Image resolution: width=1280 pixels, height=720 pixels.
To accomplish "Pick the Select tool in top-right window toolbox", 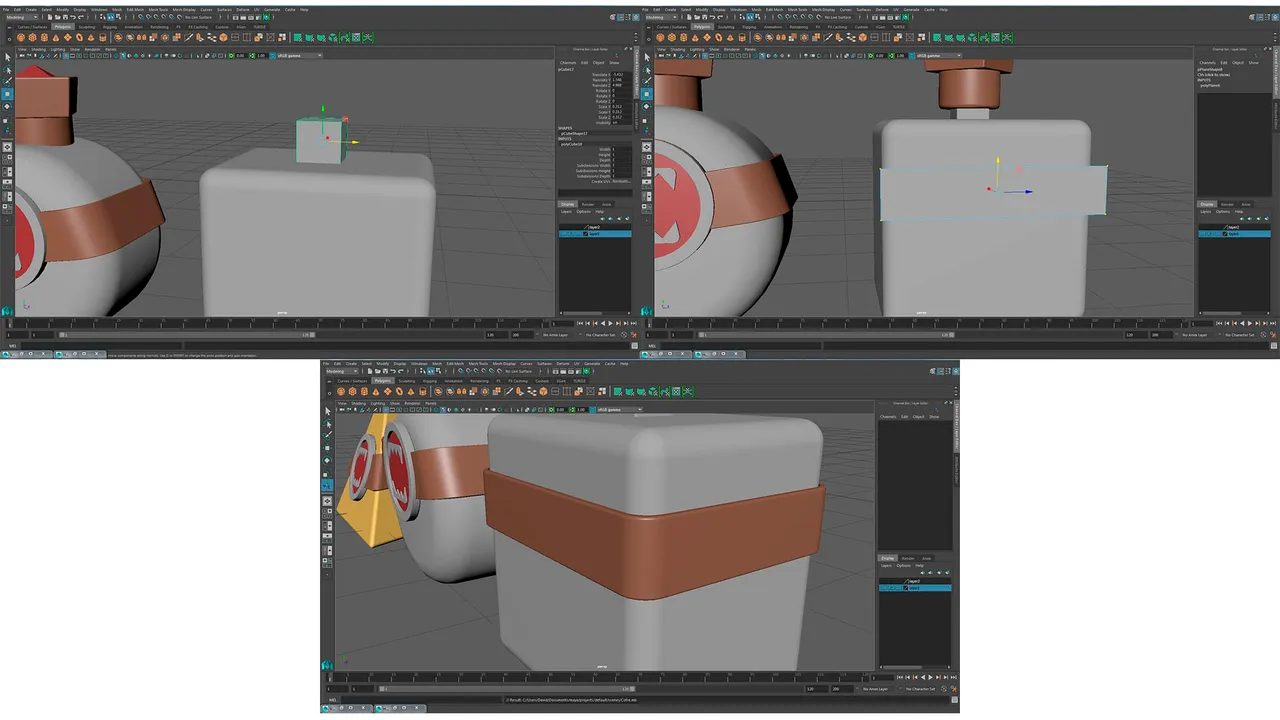I will tap(648, 57).
